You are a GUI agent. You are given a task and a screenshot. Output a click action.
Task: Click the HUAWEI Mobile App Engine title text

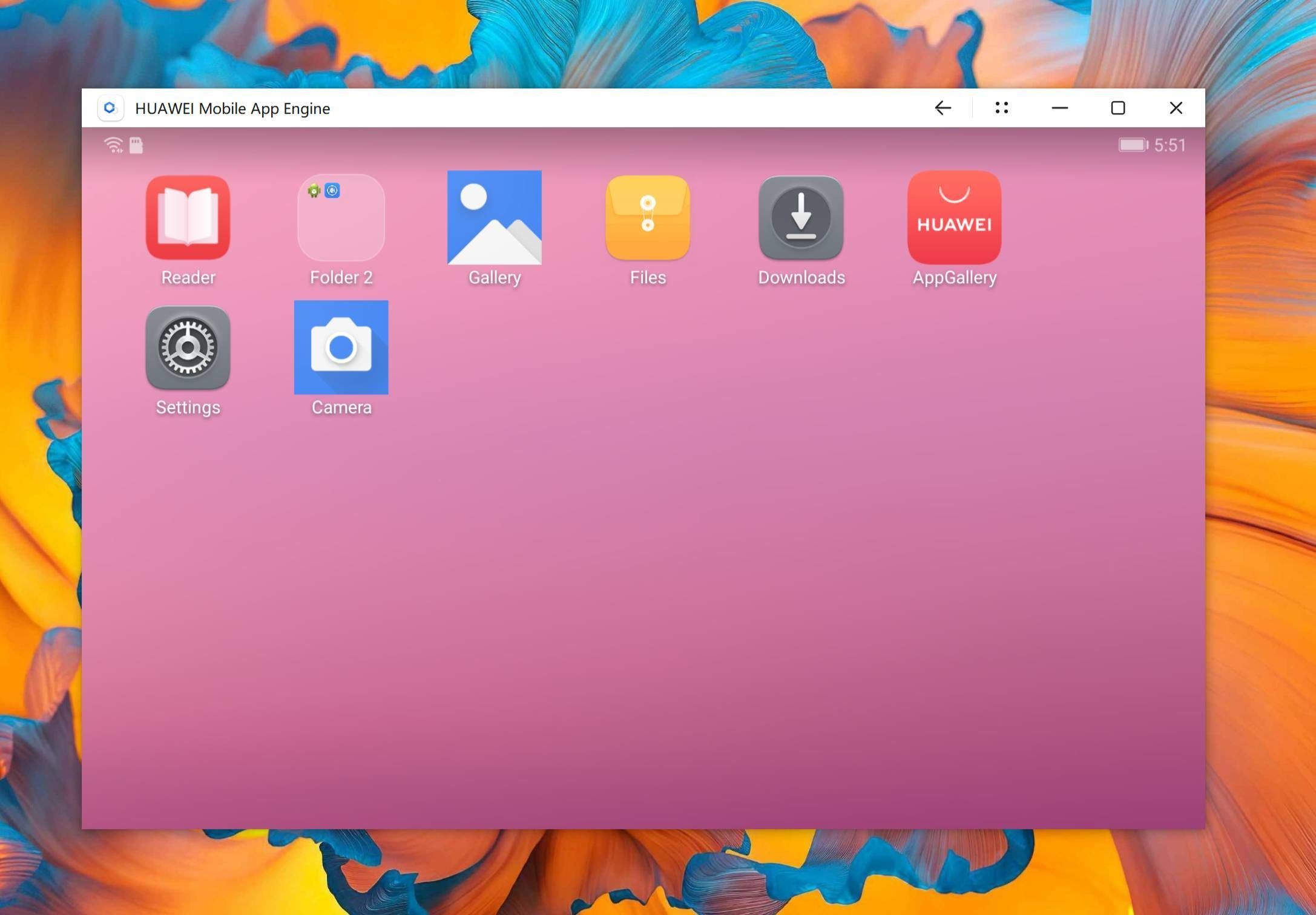[232, 108]
